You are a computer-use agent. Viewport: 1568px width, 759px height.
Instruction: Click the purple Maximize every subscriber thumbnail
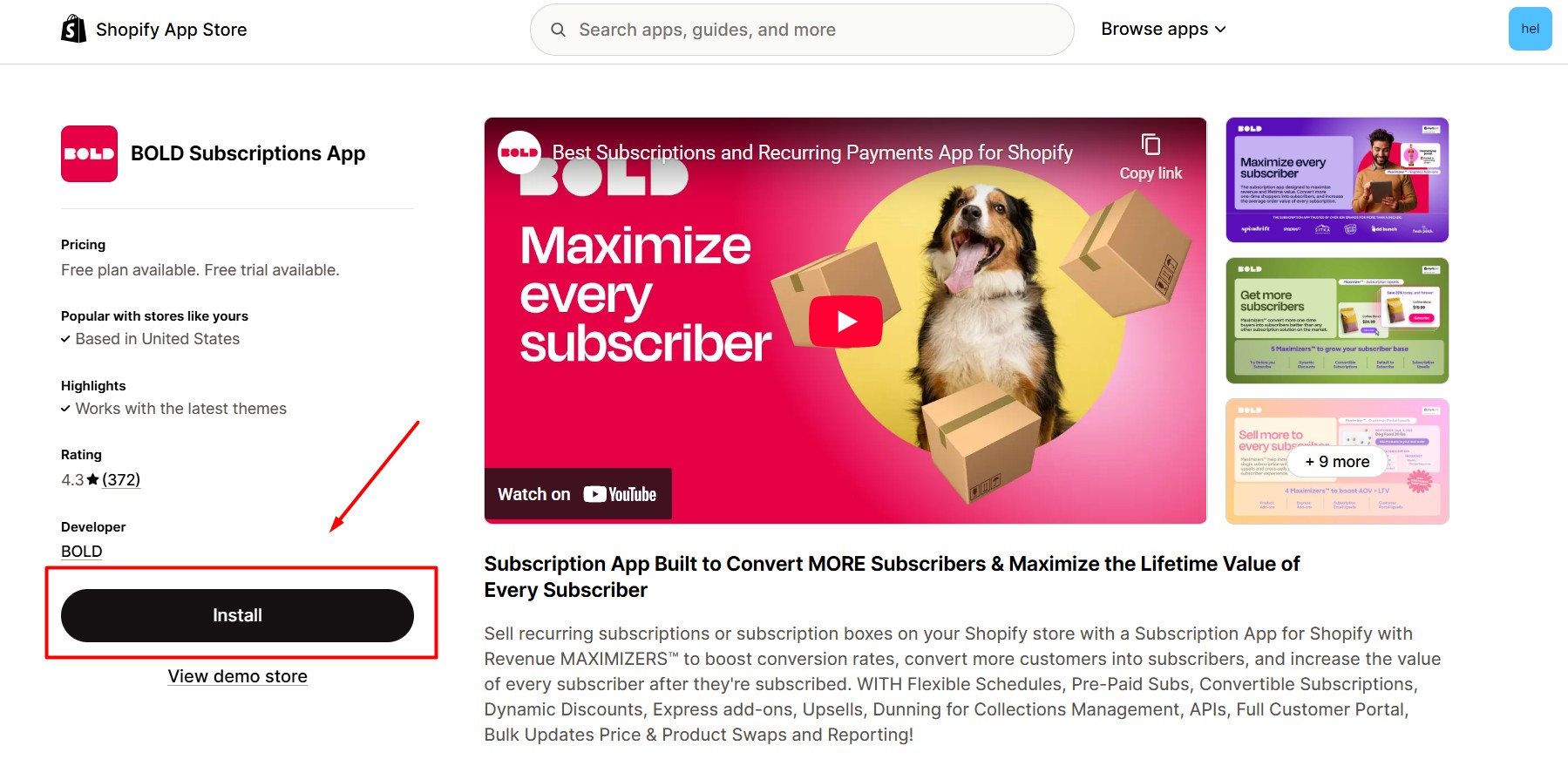(x=1336, y=180)
